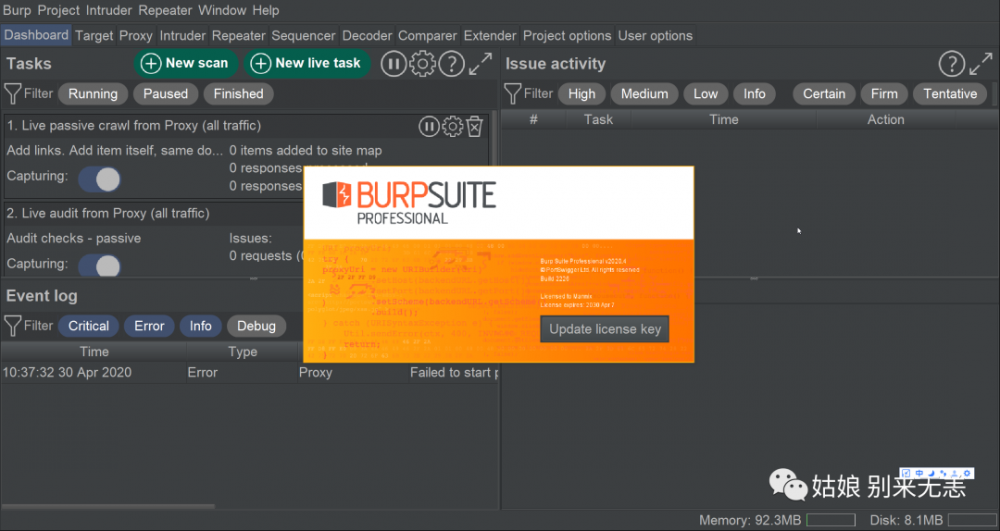Sort issues by the Action column header
The image size is (1000, 531).
tap(885, 119)
